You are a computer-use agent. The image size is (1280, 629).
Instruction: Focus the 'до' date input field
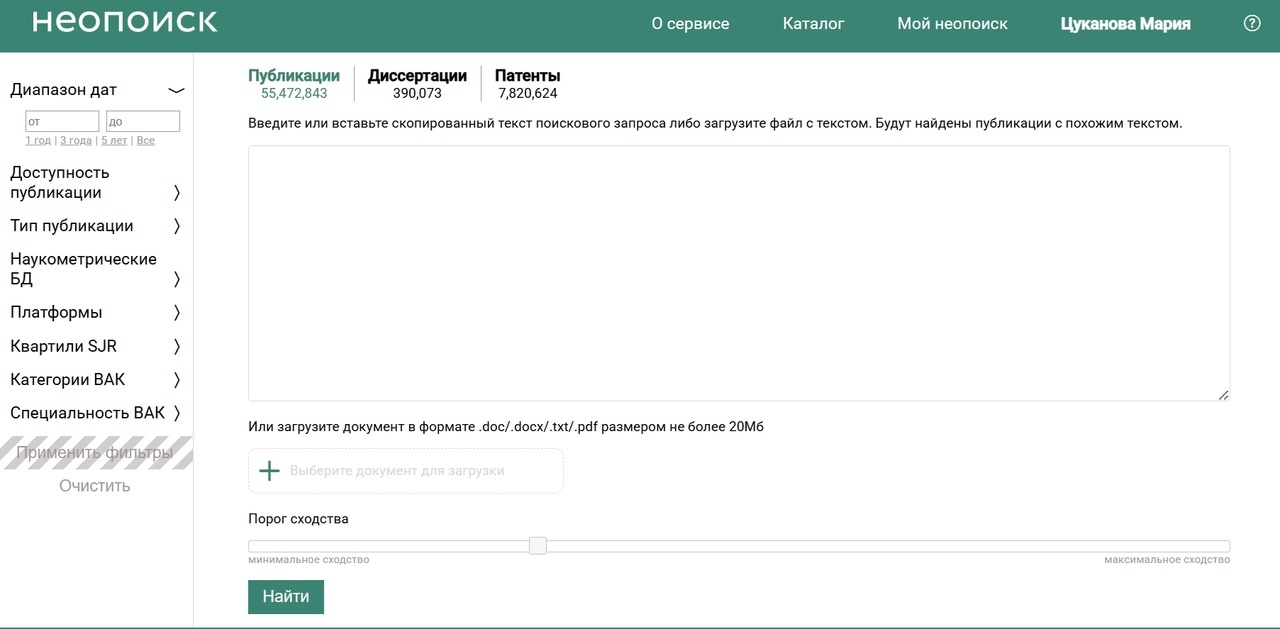point(143,121)
